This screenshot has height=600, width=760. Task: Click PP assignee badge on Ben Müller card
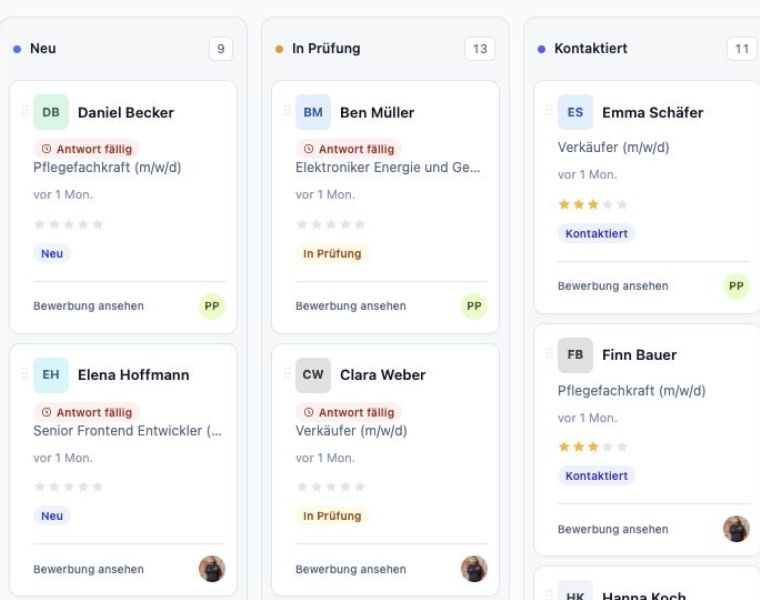point(474,306)
